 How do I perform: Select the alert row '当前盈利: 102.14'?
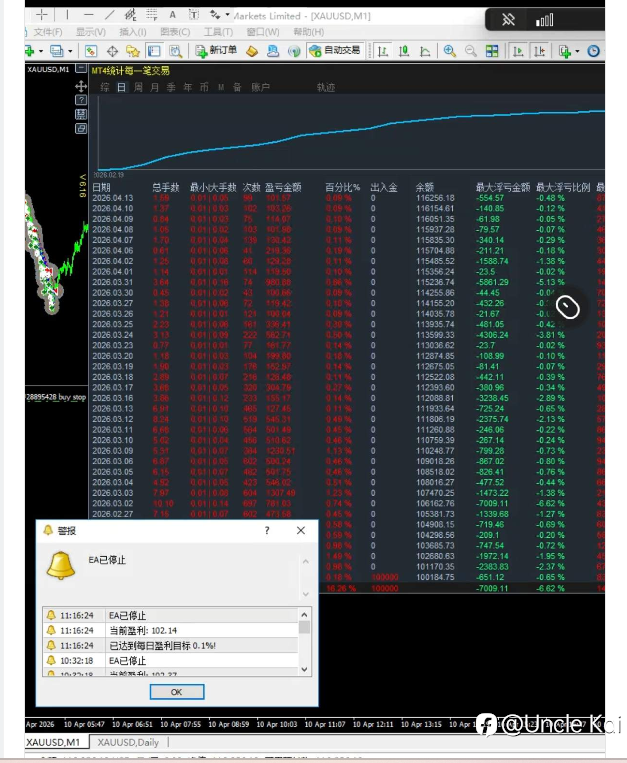pyautogui.click(x=170, y=630)
